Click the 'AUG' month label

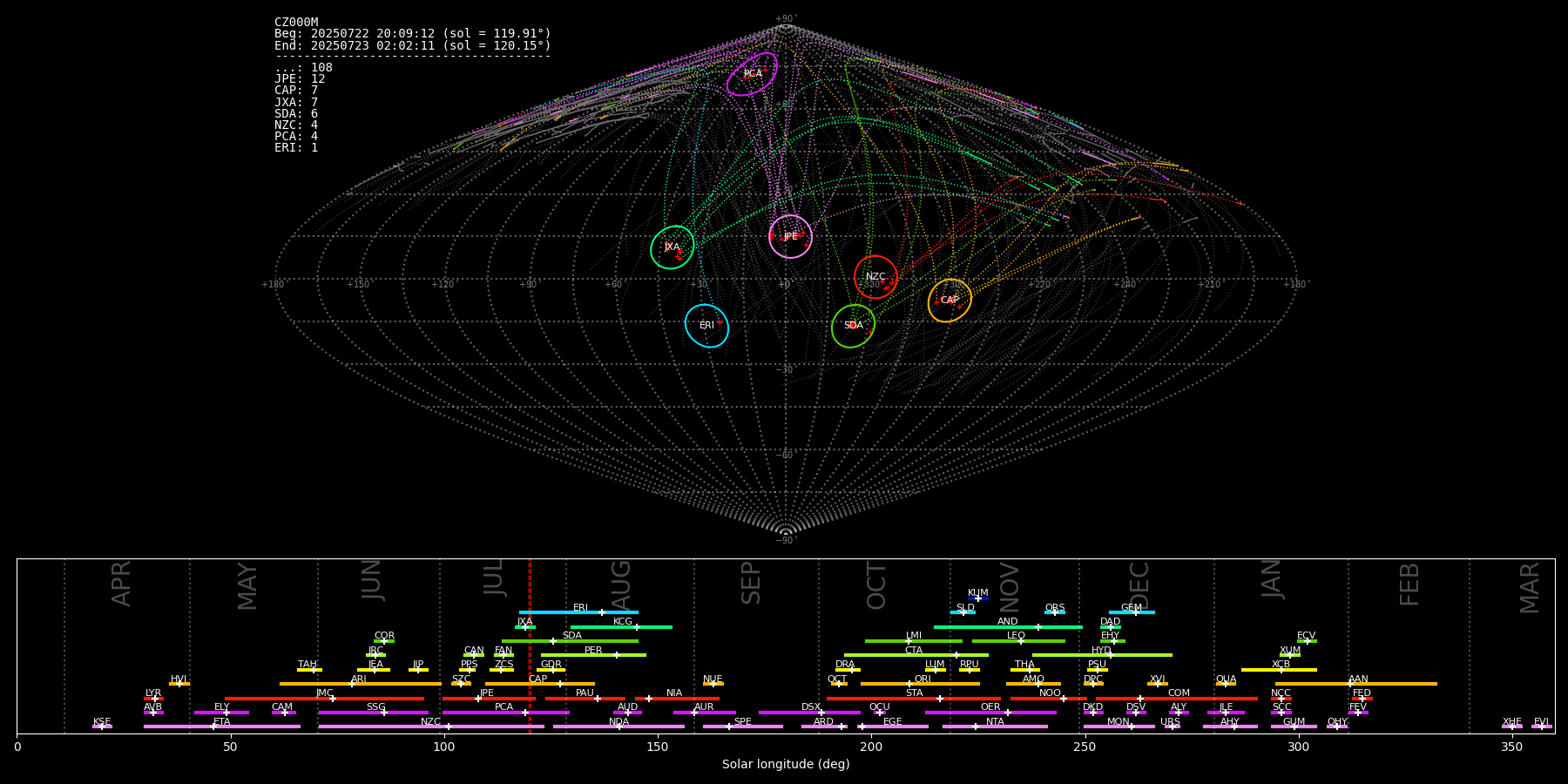620,585
